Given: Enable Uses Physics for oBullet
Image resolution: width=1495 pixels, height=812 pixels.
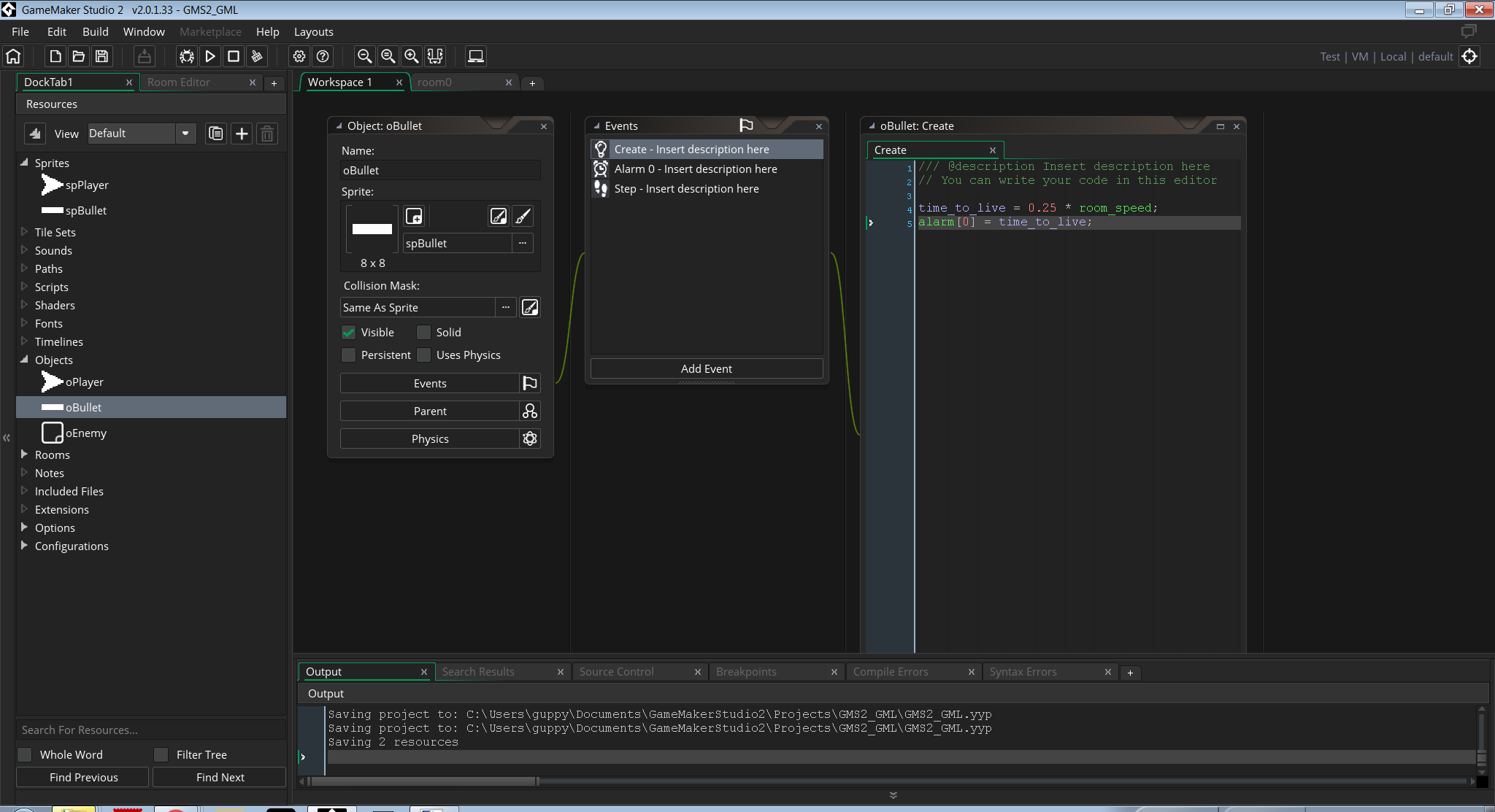Looking at the screenshot, I should [x=423, y=355].
